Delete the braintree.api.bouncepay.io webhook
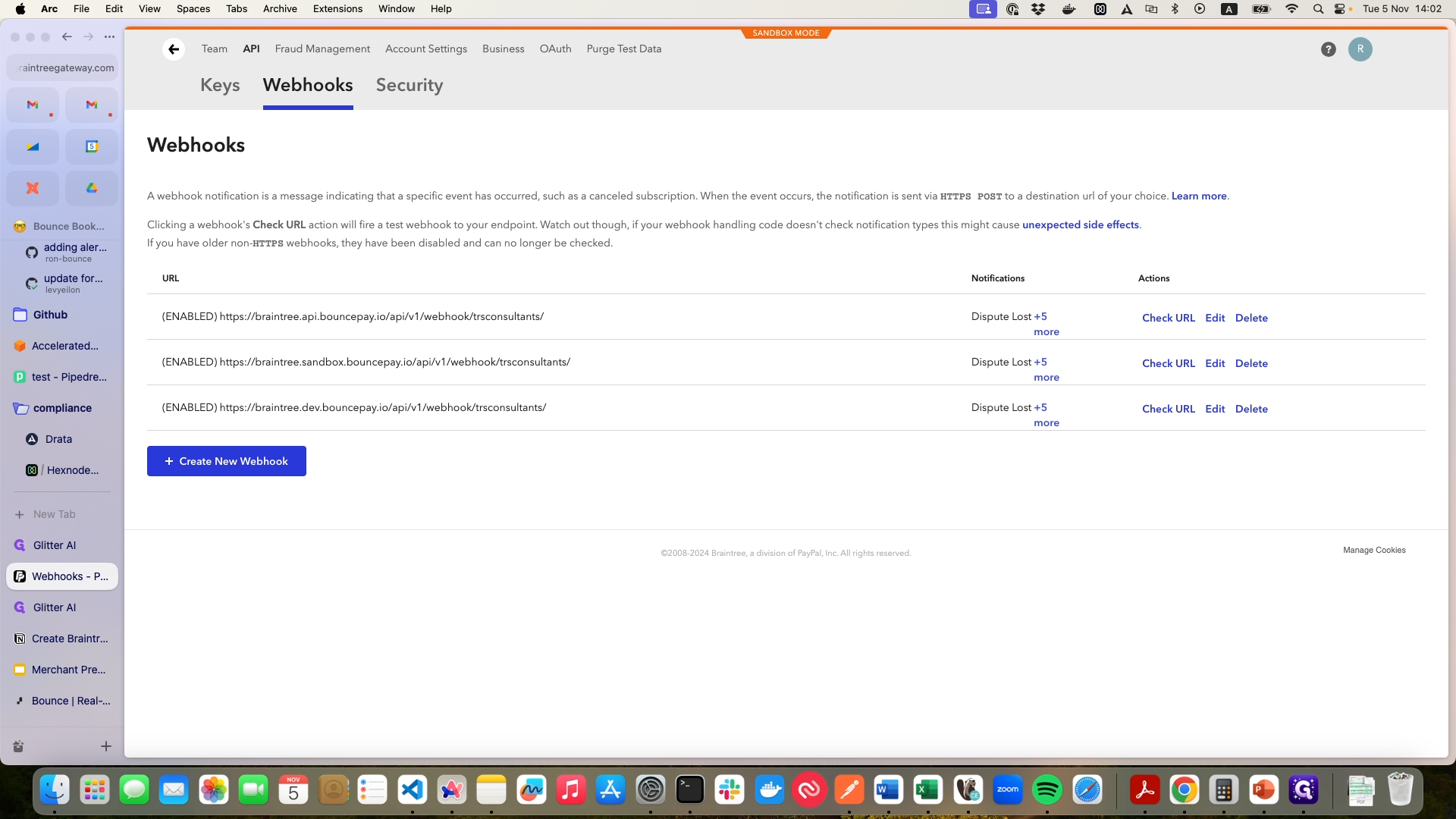This screenshot has height=819, width=1456. click(1251, 318)
